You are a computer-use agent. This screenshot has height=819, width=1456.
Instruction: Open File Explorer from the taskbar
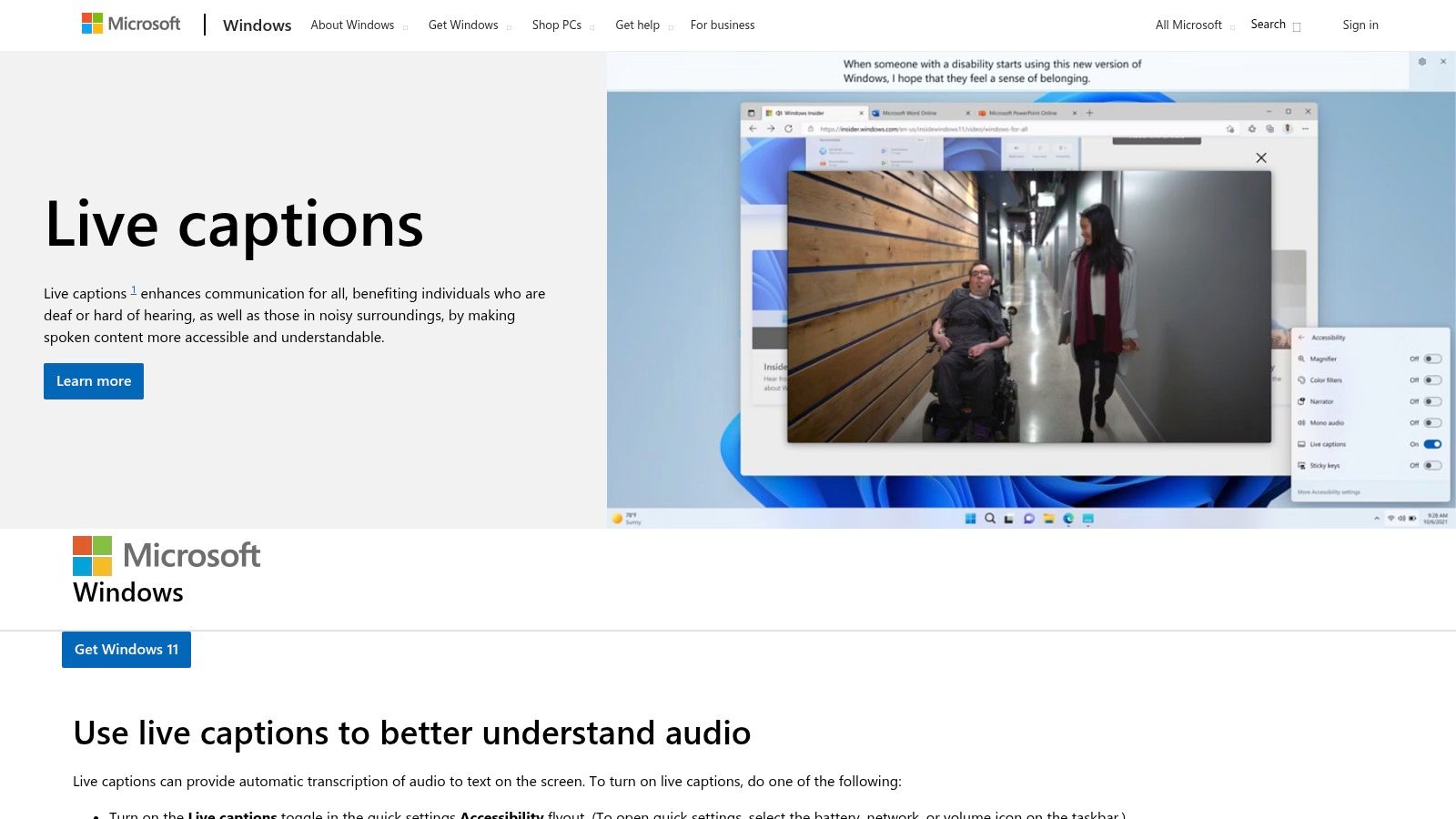tap(1047, 519)
